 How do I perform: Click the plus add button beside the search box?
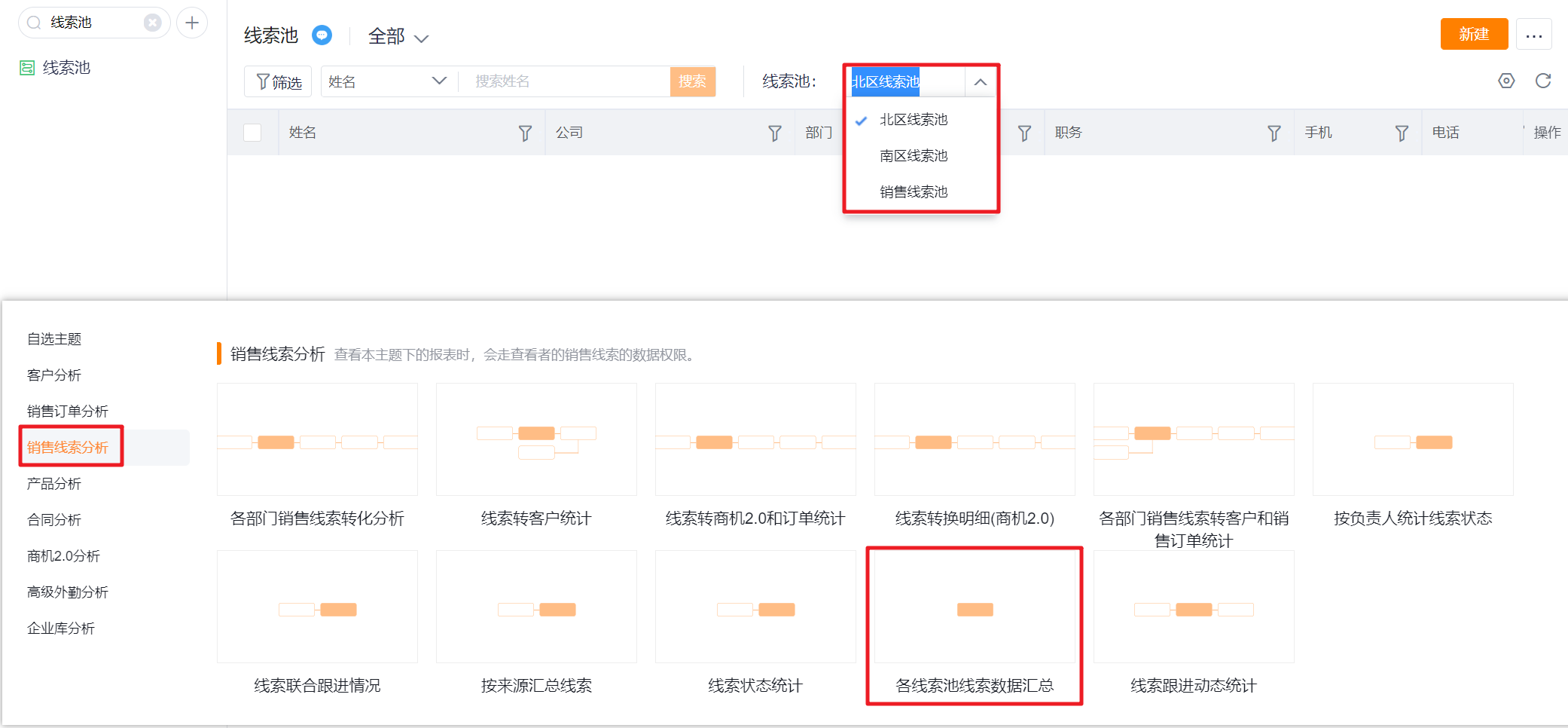[192, 23]
